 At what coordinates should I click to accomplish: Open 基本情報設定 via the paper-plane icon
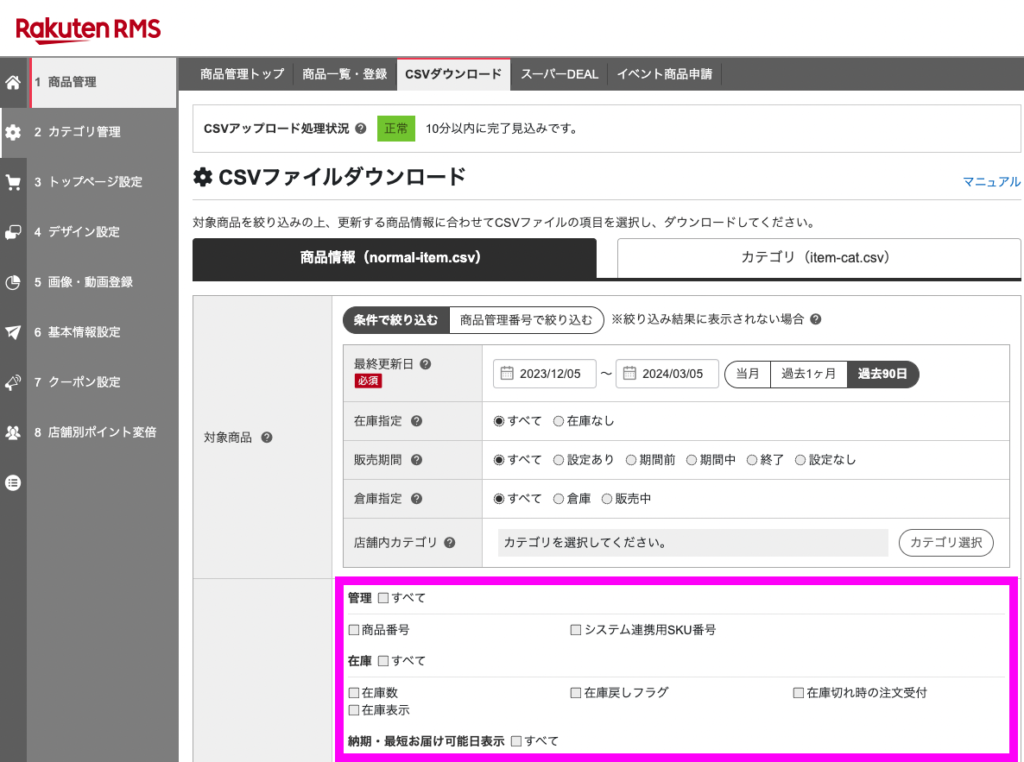[x=11, y=332]
